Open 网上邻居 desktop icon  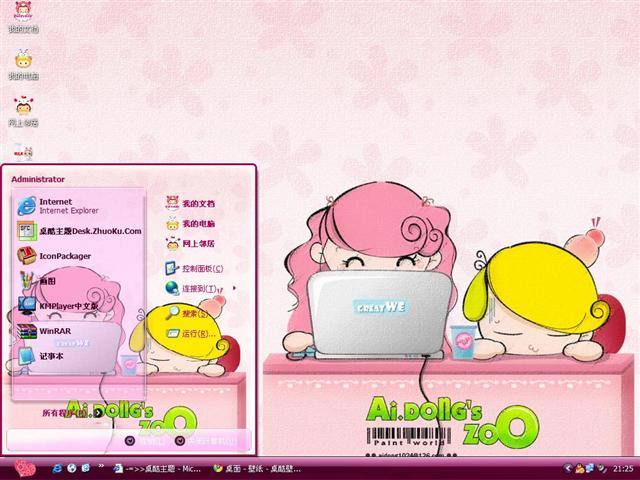(x=23, y=111)
